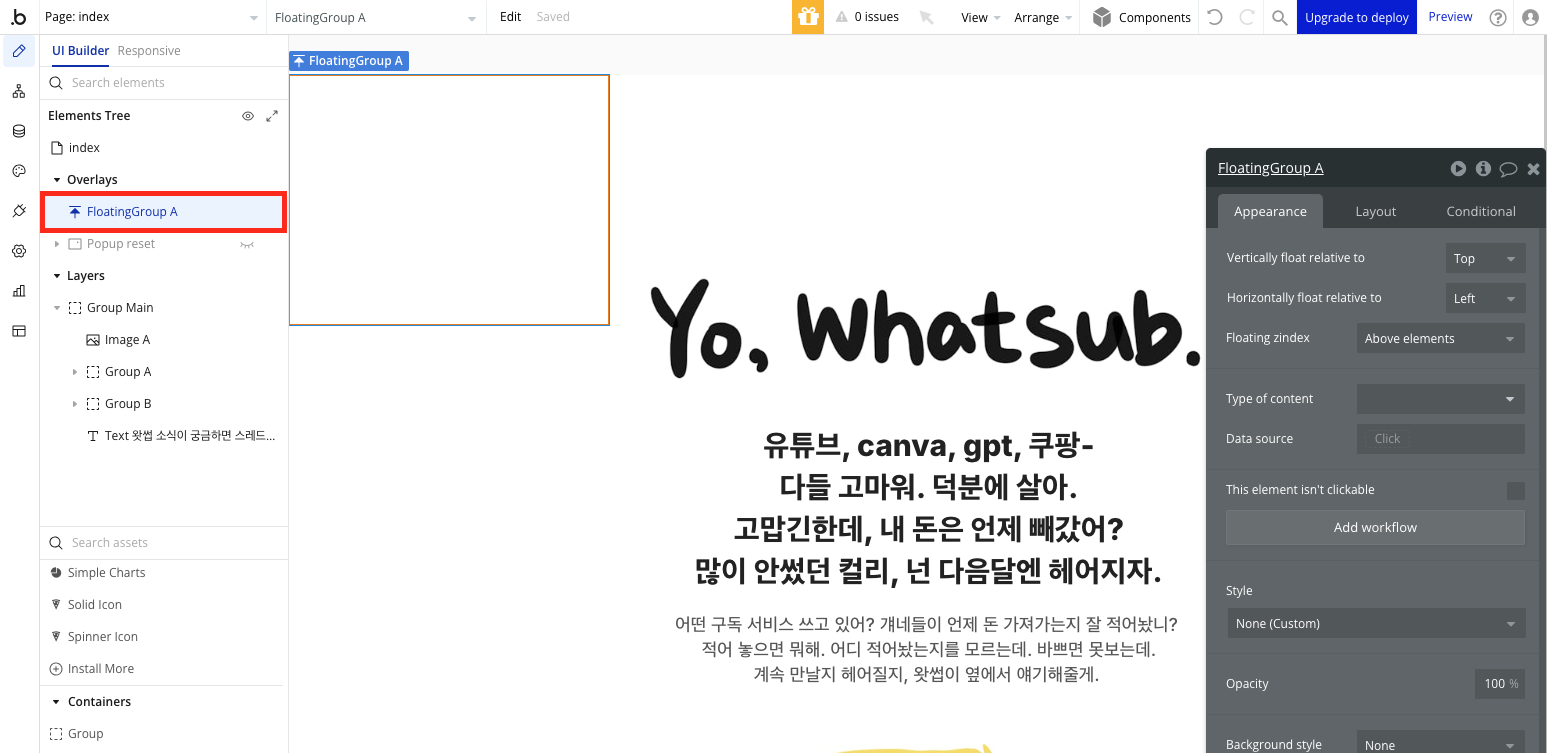
Task: Expand the Popup reset tree item
Action: coord(57,244)
